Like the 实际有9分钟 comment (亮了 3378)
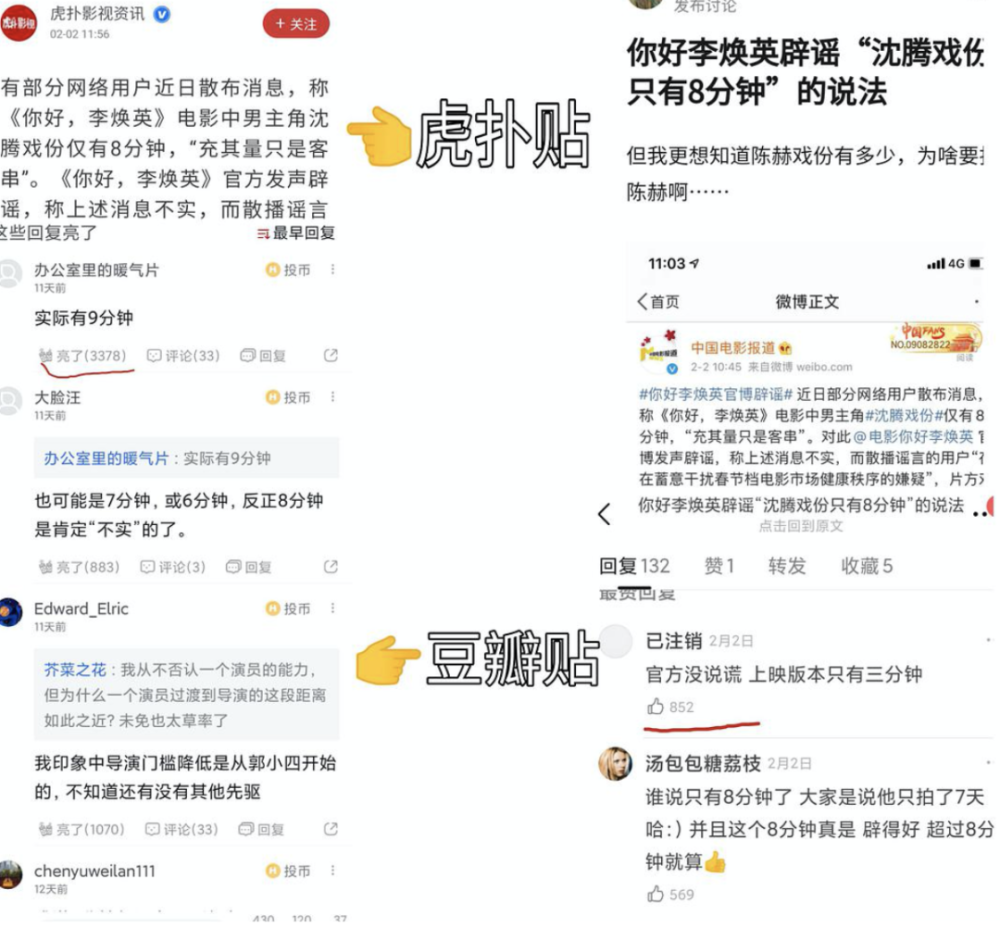The width and height of the screenshot is (1000, 940). [x=82, y=355]
